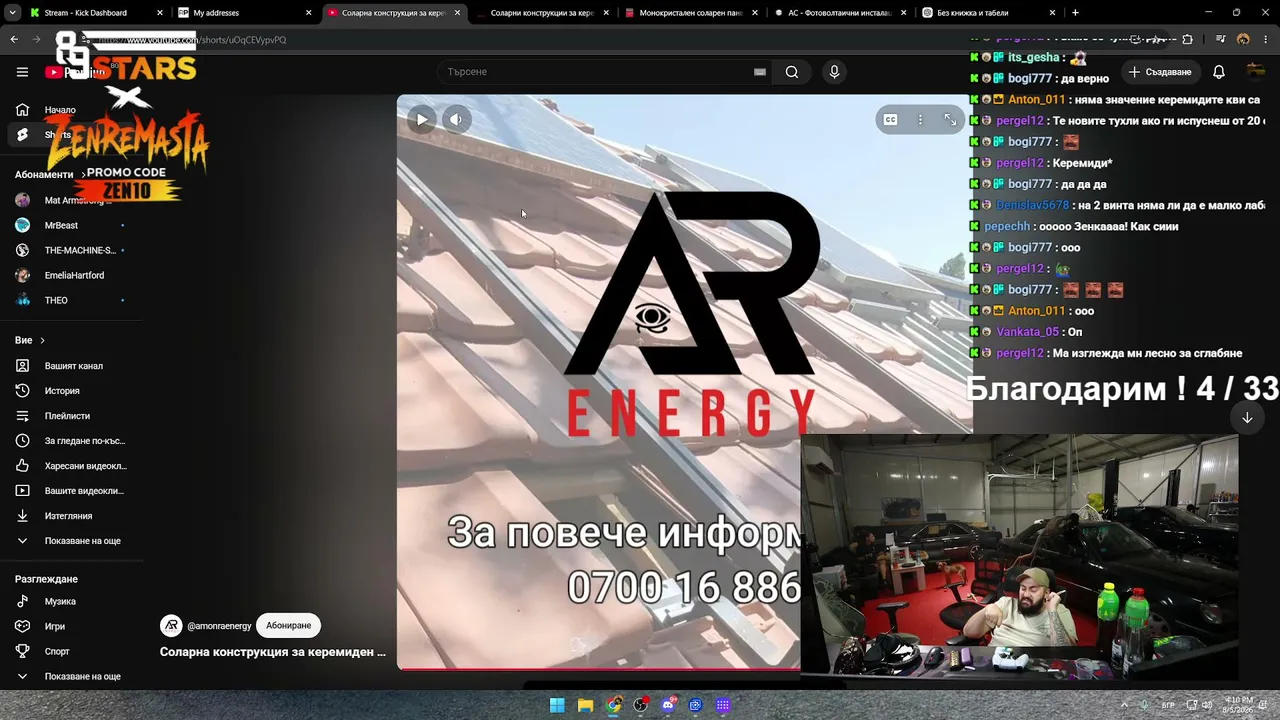Subscribe with the Абониране button
This screenshot has height=720, width=1280.
tap(288, 626)
